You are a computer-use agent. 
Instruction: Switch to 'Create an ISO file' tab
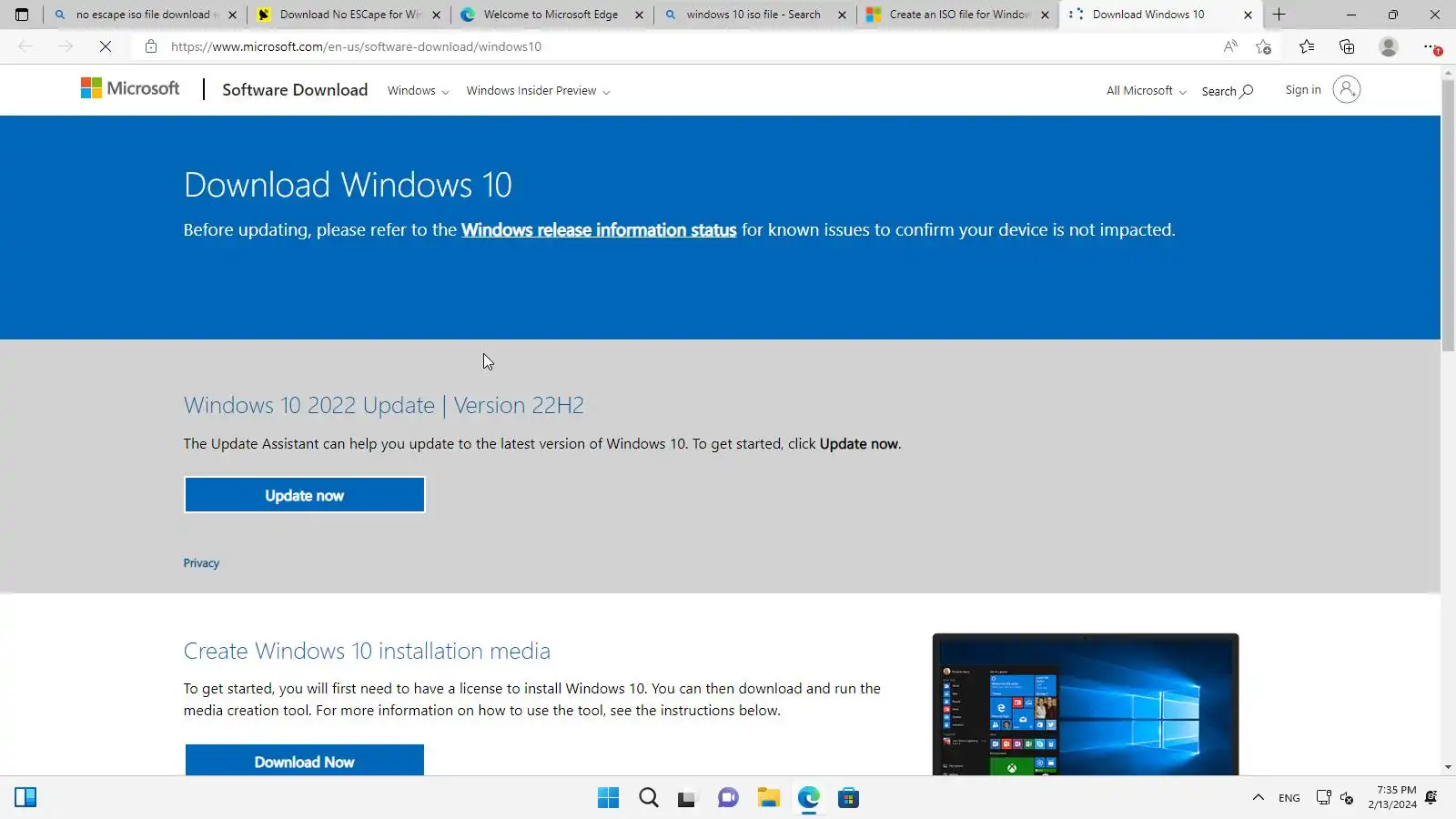[958, 15]
